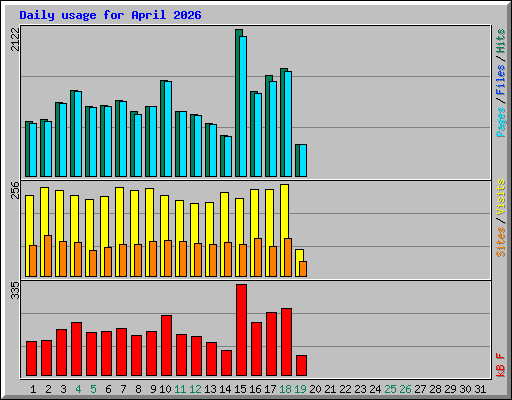Click the day 15 red KB bar
This screenshot has height=400, width=512.
[x=241, y=330]
